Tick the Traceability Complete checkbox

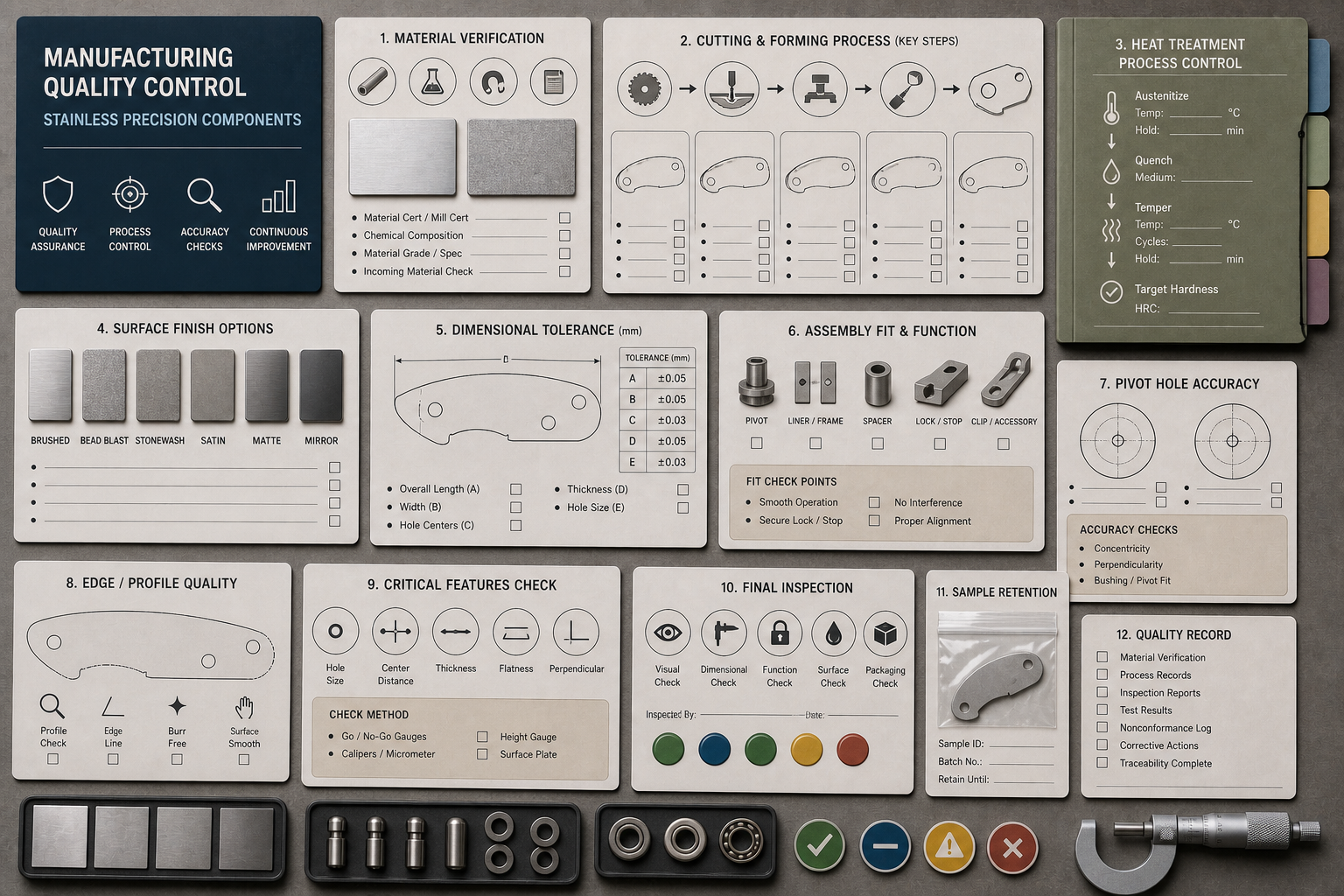(1102, 763)
